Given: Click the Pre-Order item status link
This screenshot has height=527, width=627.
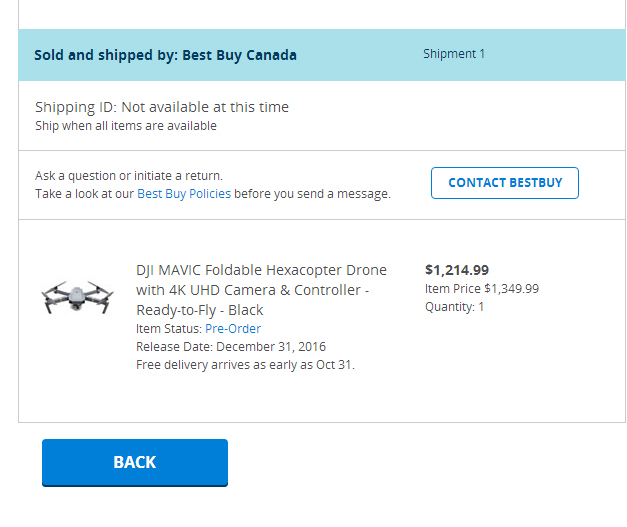Looking at the screenshot, I should coord(233,329).
